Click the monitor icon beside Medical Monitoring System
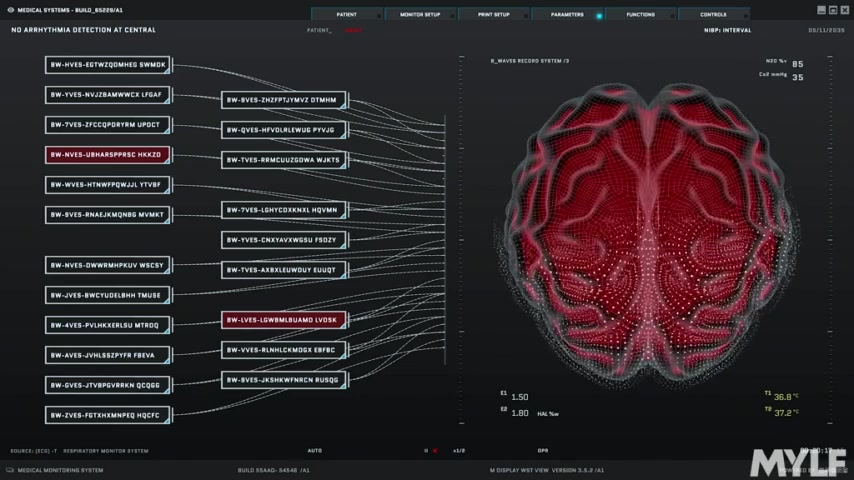Screen dimensions: 854x480 pyautogui.click(x=10, y=470)
